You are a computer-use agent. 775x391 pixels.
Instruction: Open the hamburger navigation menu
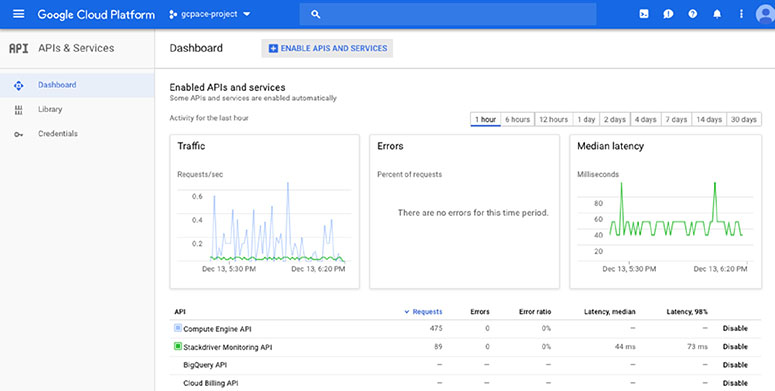18,14
